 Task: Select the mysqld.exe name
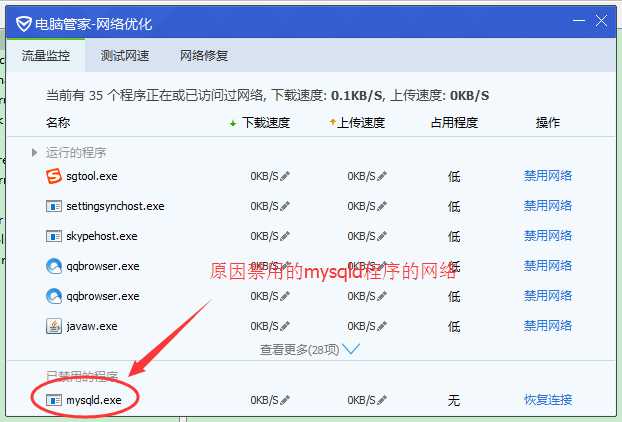coord(94,400)
